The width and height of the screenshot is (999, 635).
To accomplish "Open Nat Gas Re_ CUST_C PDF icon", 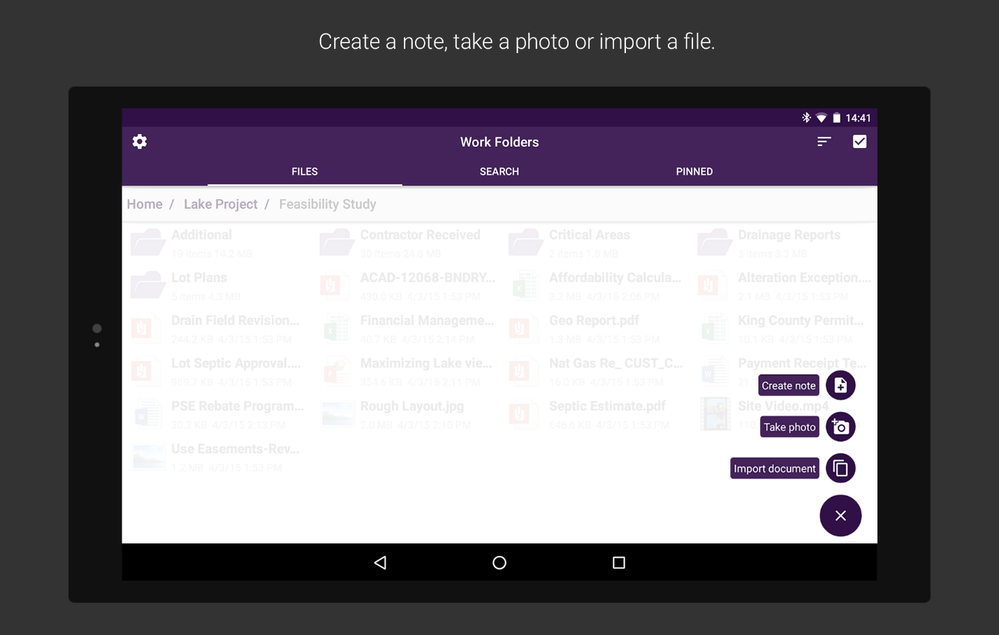I will (x=524, y=371).
